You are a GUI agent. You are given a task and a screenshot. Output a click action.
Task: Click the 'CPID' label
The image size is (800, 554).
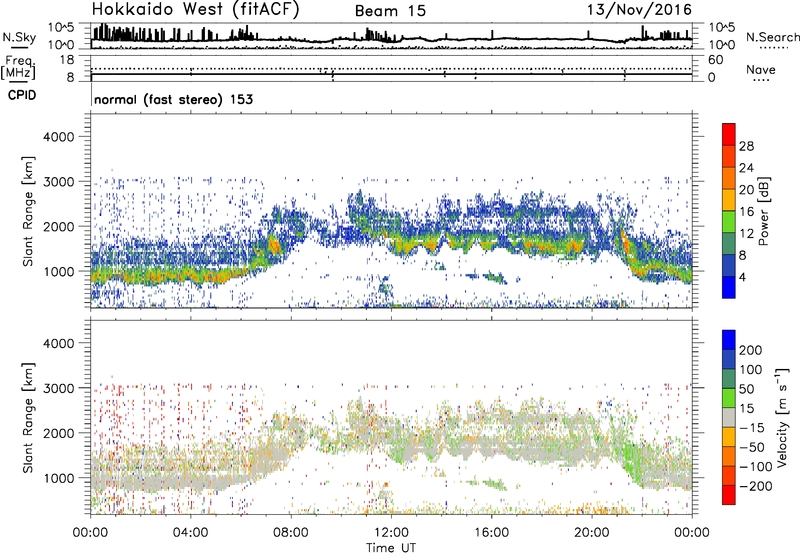tap(22, 95)
